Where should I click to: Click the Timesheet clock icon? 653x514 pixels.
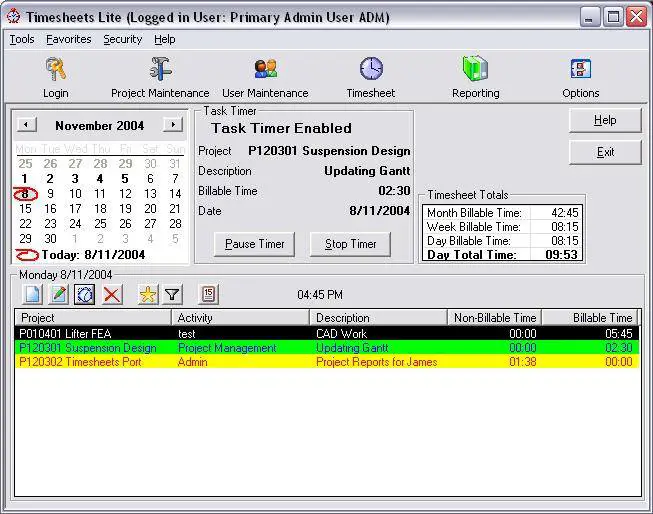coord(371,69)
